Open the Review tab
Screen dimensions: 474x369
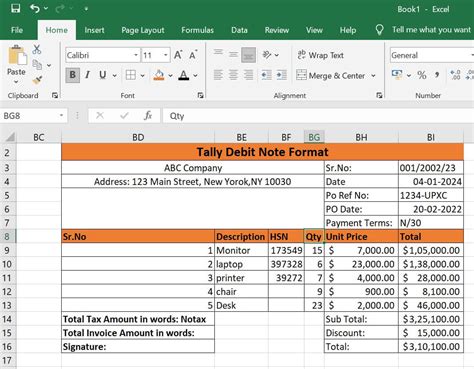pos(277,30)
